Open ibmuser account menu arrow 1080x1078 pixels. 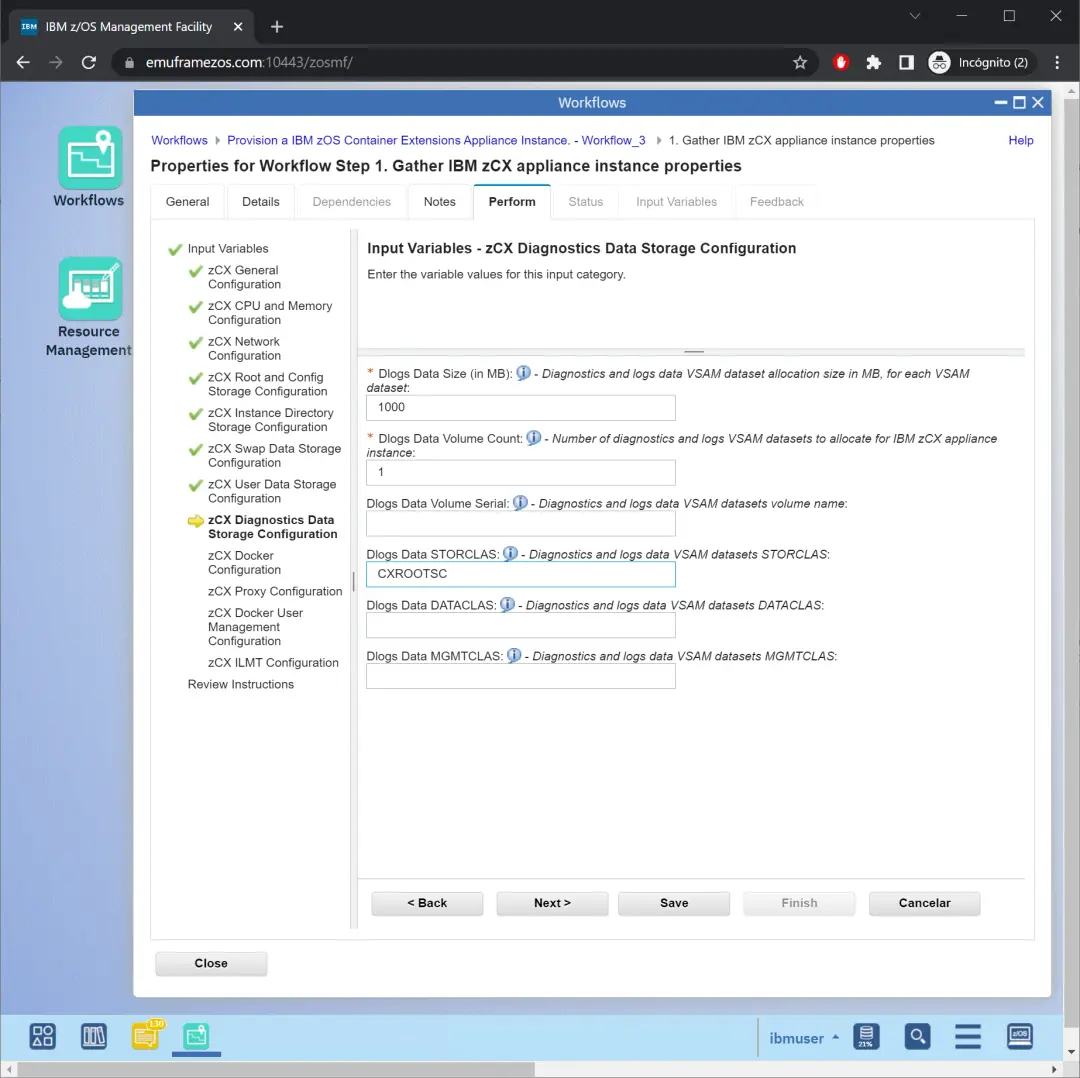point(835,1037)
